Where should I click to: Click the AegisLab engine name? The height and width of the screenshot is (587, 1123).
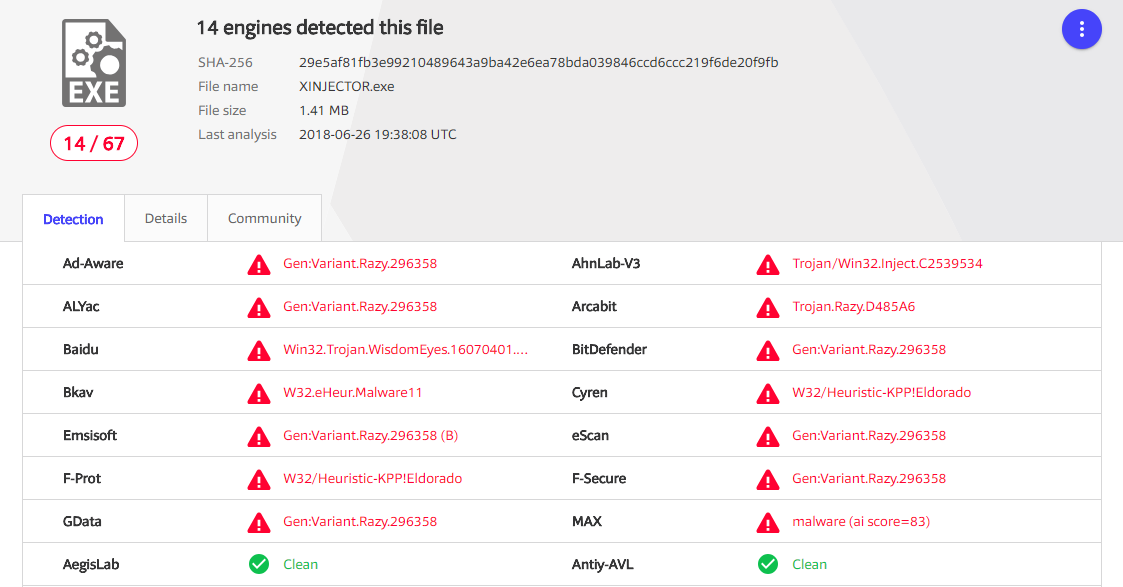coord(91,564)
